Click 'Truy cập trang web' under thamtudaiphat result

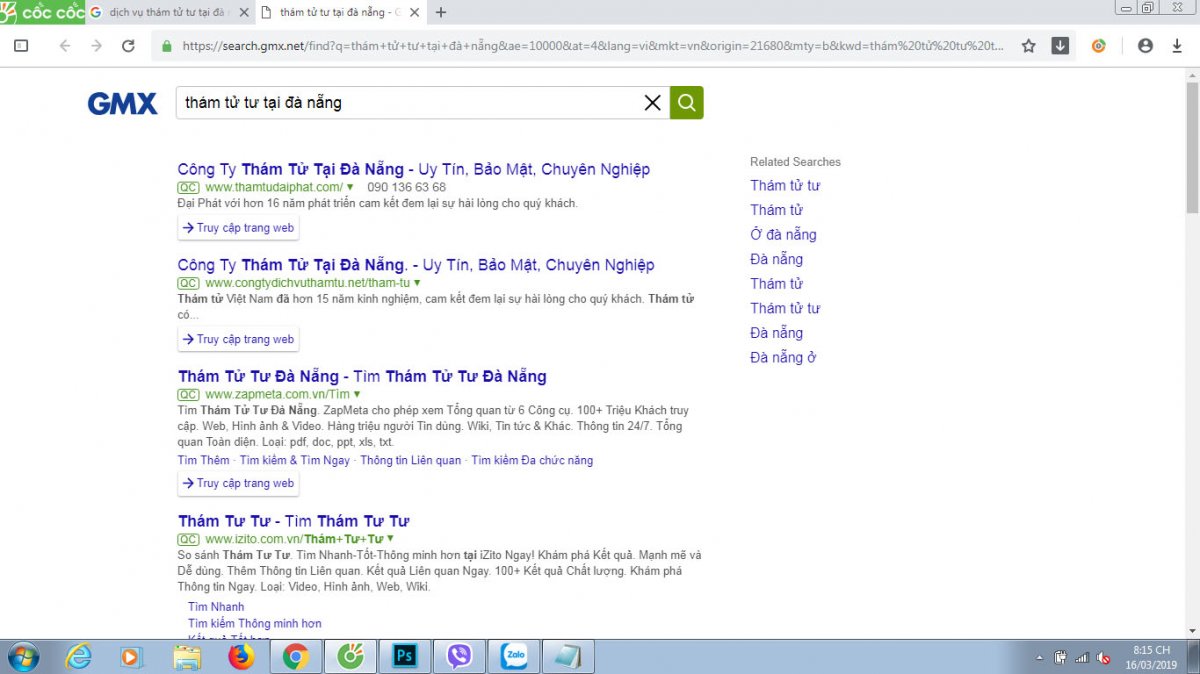pos(238,228)
